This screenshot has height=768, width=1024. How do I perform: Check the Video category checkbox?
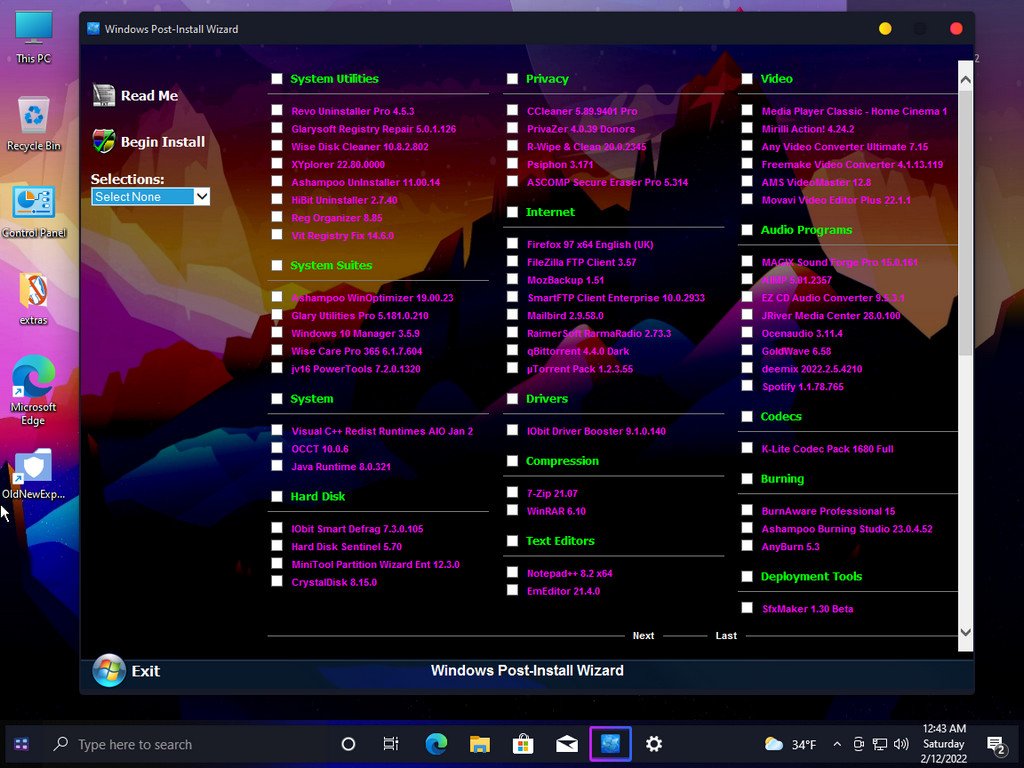click(x=747, y=78)
